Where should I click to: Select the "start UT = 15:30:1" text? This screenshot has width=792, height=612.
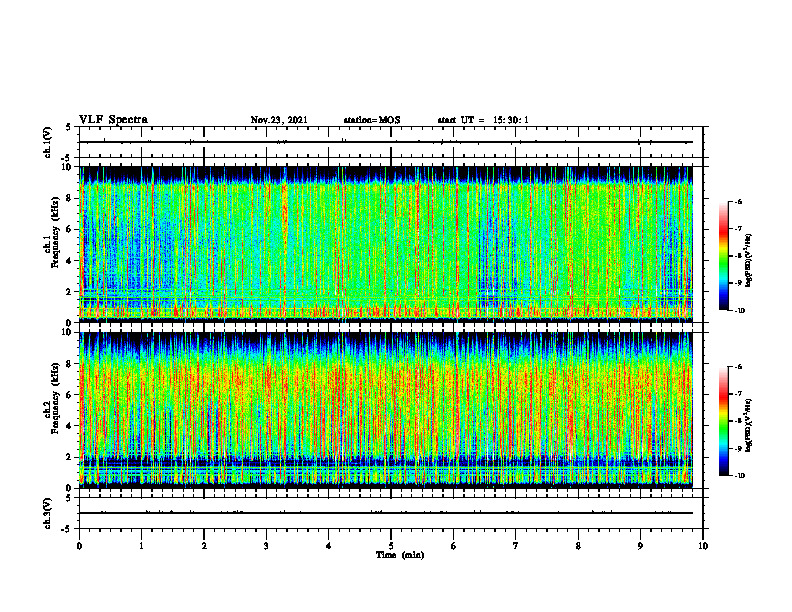pos(482,120)
